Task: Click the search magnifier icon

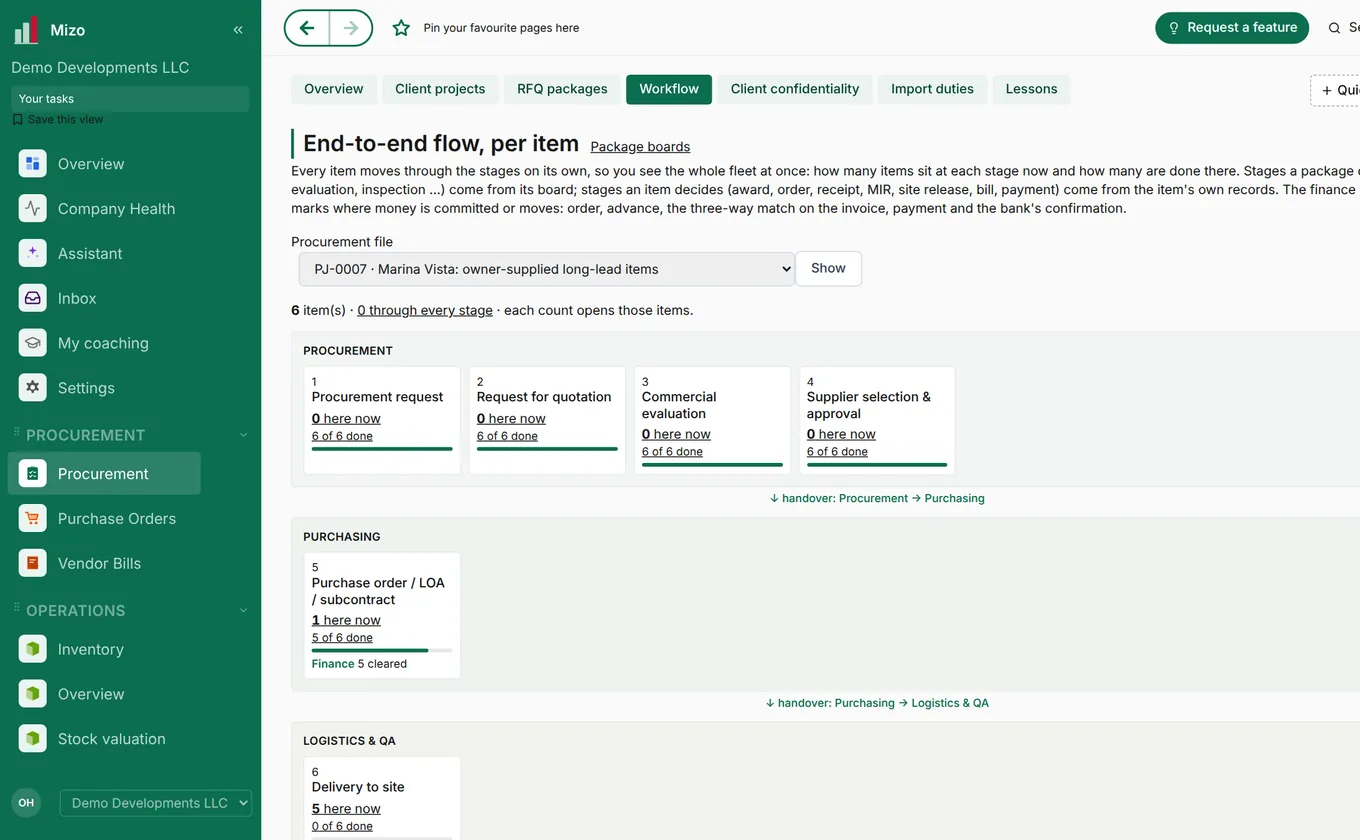Action: pos(1334,28)
